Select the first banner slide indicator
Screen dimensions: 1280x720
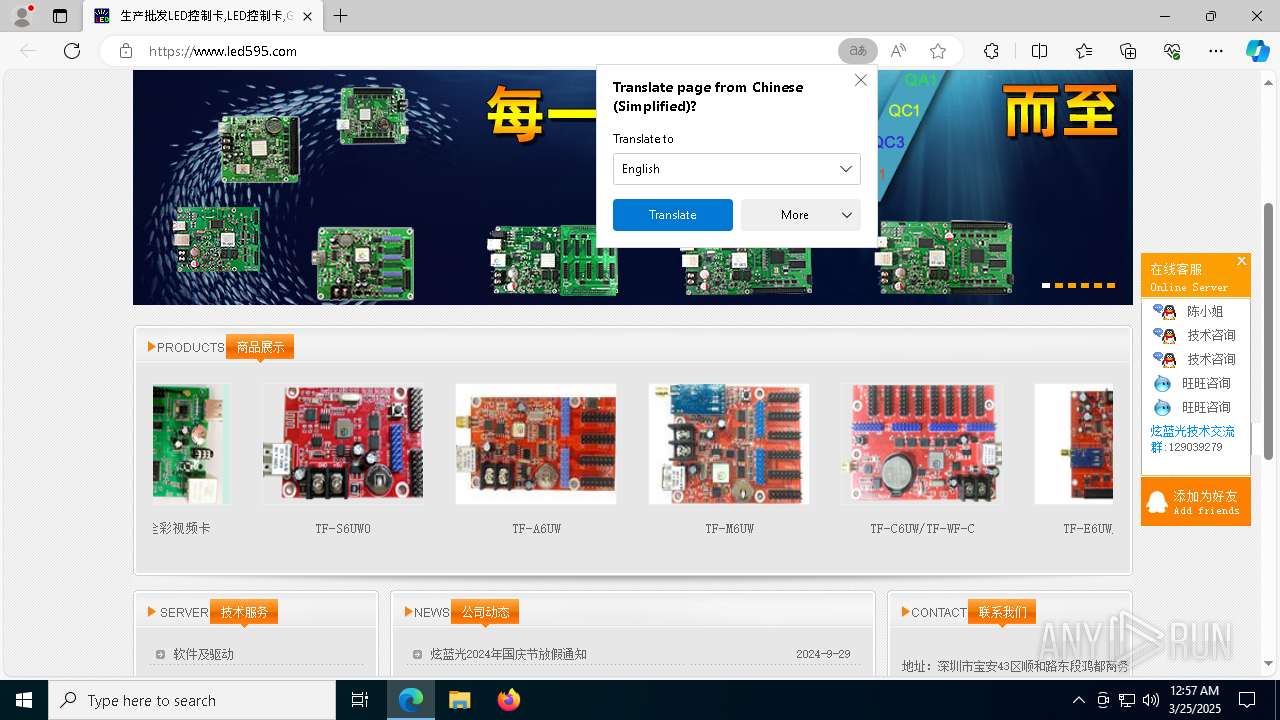pyautogui.click(x=1046, y=285)
